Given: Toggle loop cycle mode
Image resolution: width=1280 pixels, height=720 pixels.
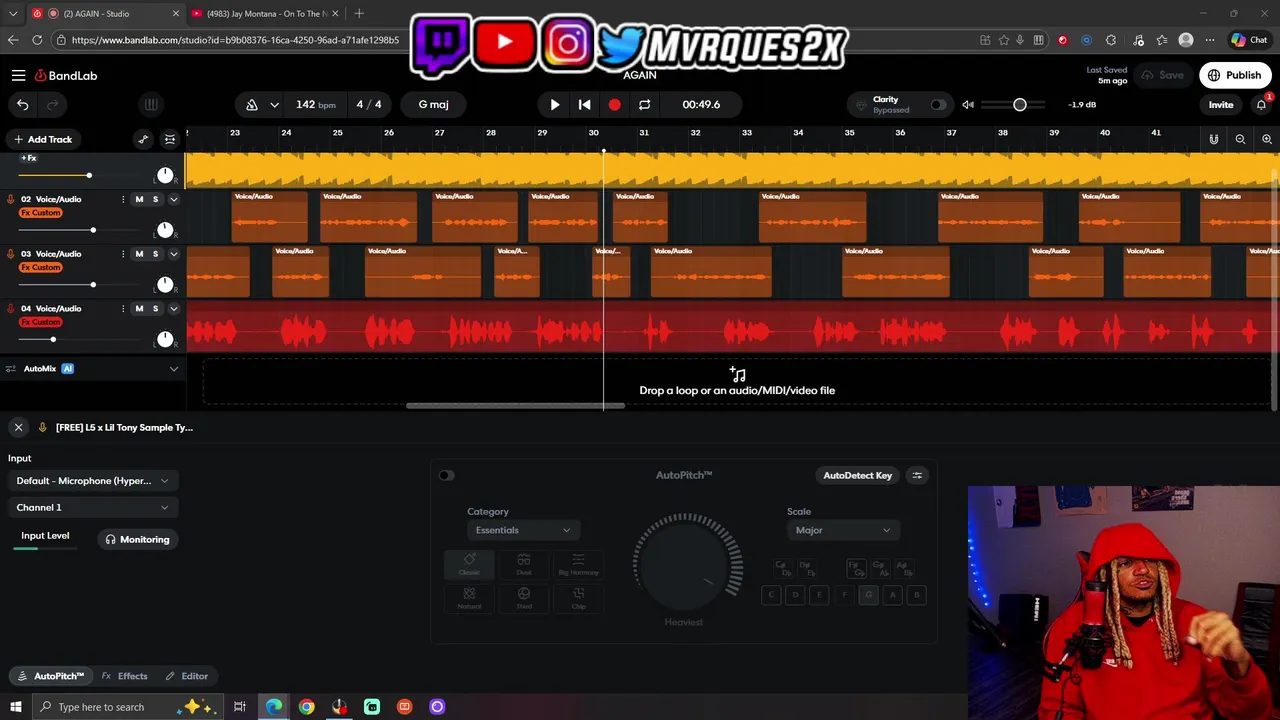Looking at the screenshot, I should [644, 104].
